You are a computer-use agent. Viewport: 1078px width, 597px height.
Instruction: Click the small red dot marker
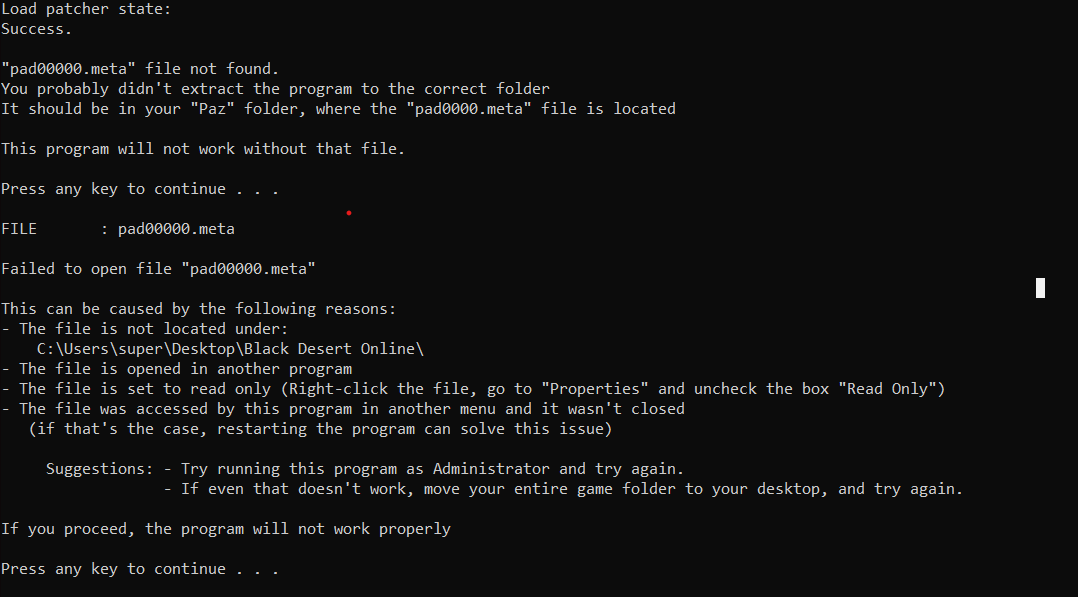coord(348,212)
